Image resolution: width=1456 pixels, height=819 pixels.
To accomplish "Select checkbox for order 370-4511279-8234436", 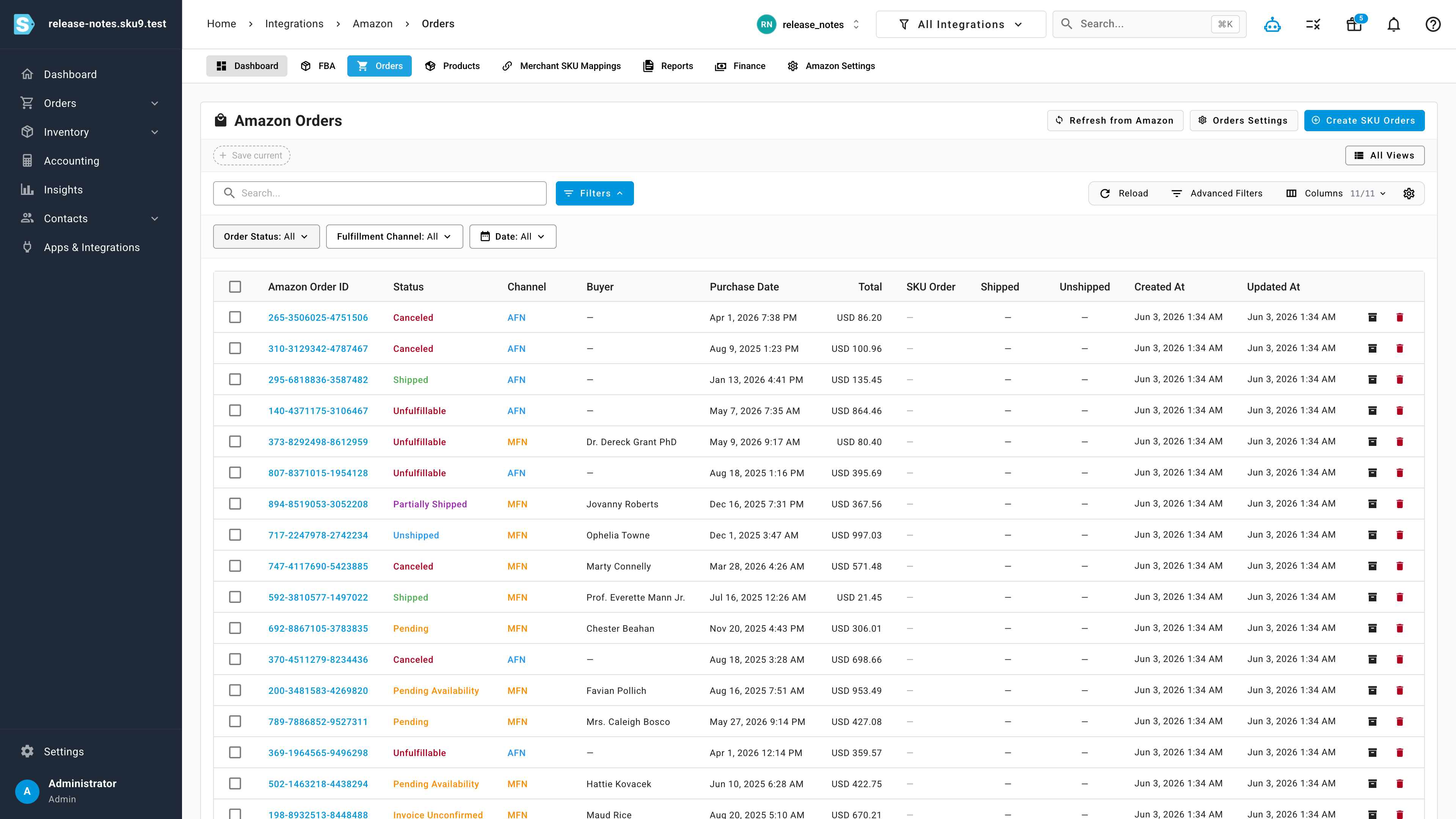I will (x=235, y=659).
